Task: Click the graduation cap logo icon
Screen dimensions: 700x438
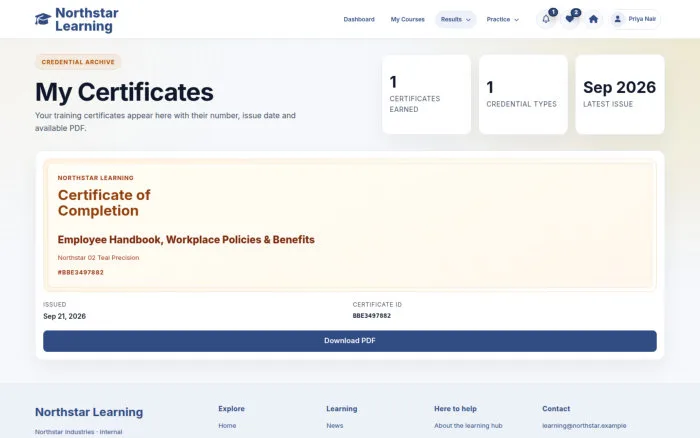Action: [x=43, y=19]
